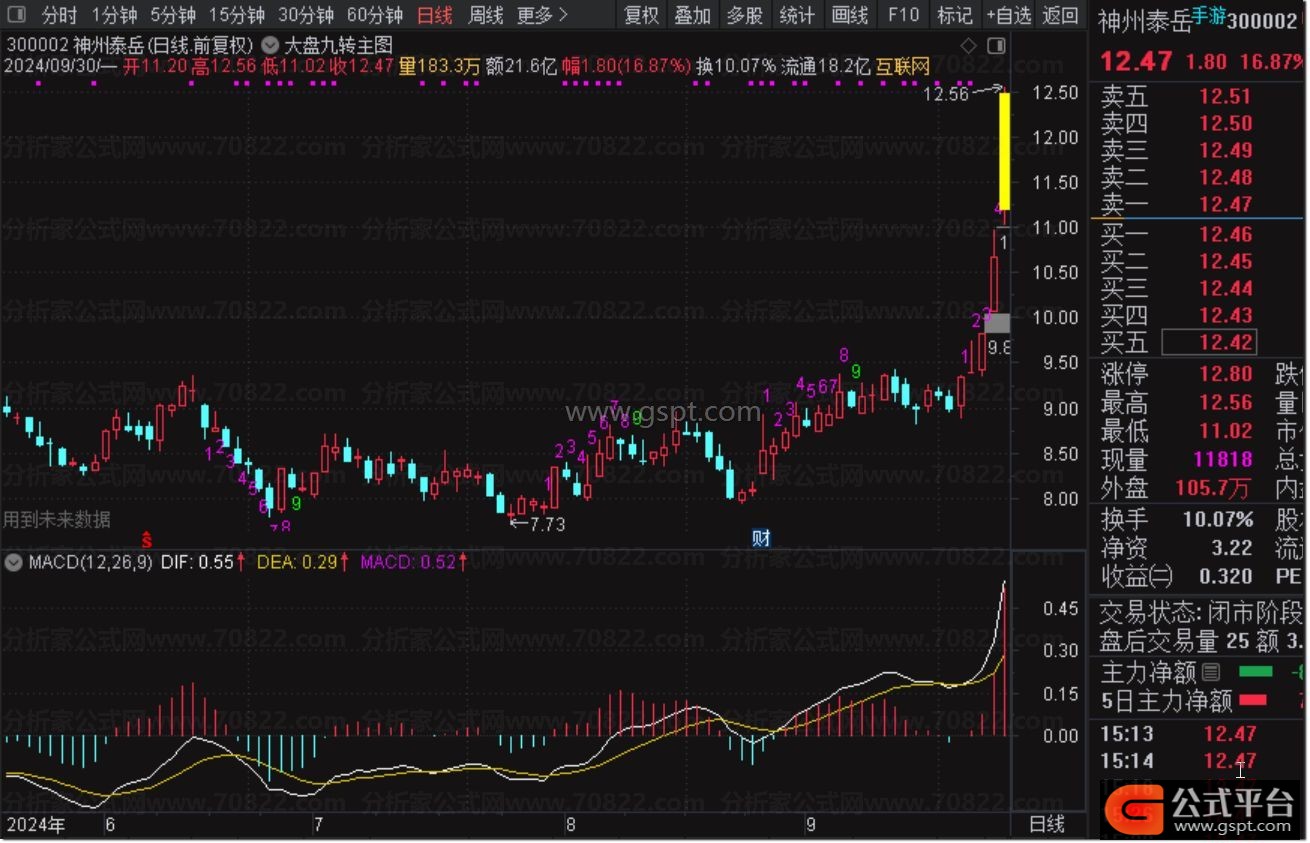Click the 返回 back button
Screen dimensions: 1310x843
point(1060,15)
